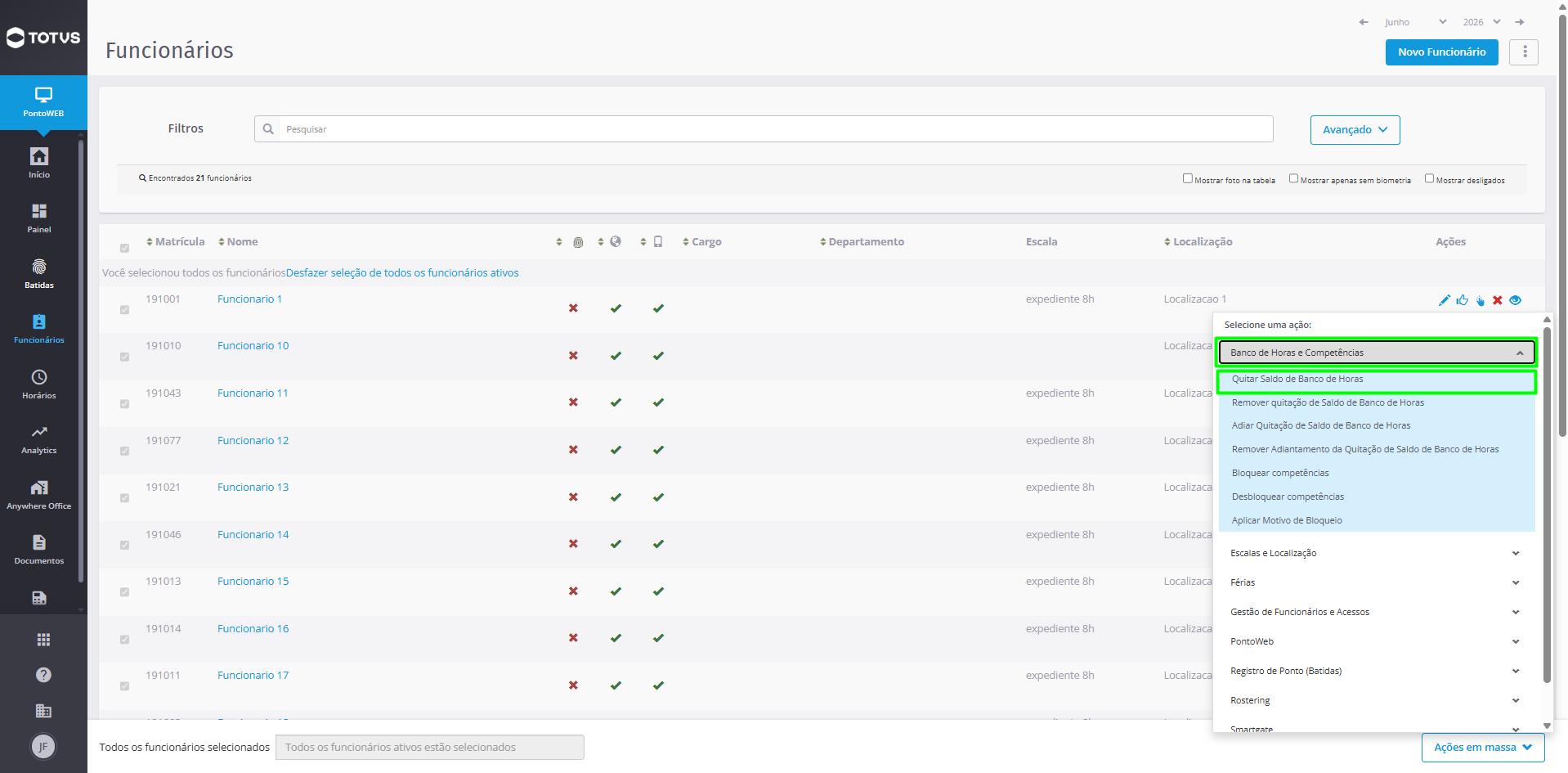Image resolution: width=1568 pixels, height=773 pixels.
Task: Toggle the checkbox for Funcionario 12
Action: point(124,451)
